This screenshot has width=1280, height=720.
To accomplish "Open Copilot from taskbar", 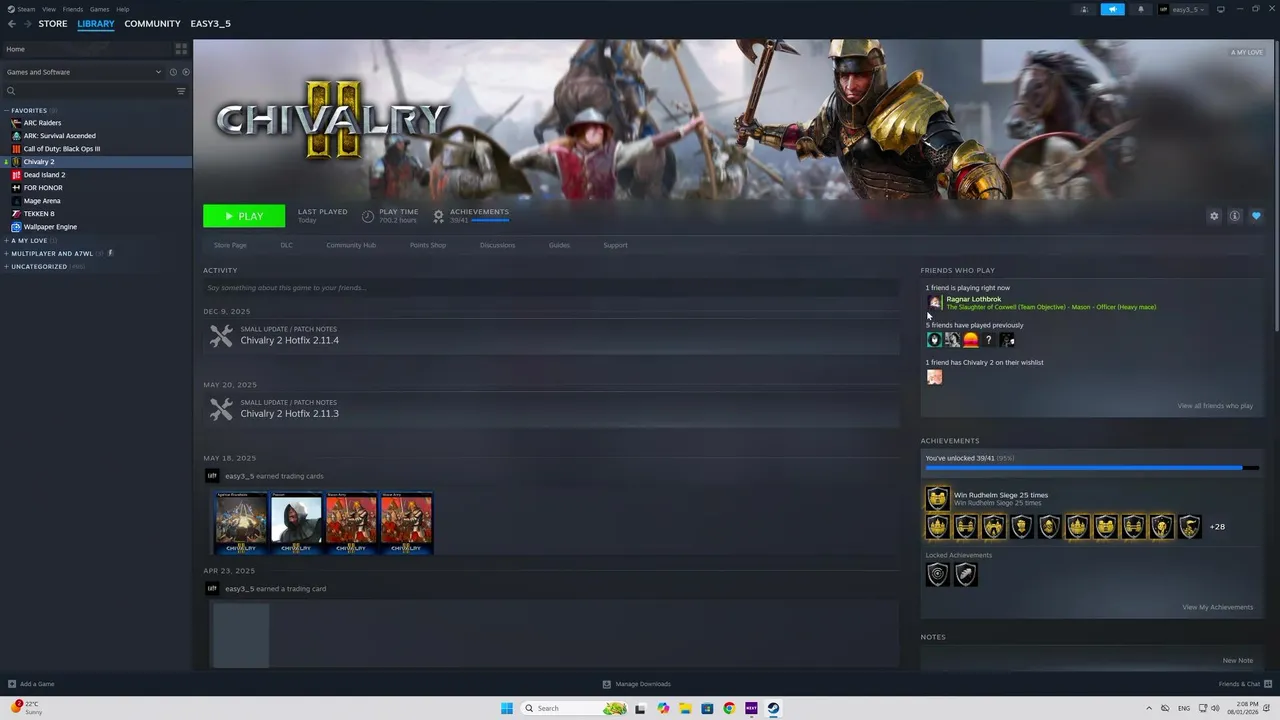I will click(663, 708).
